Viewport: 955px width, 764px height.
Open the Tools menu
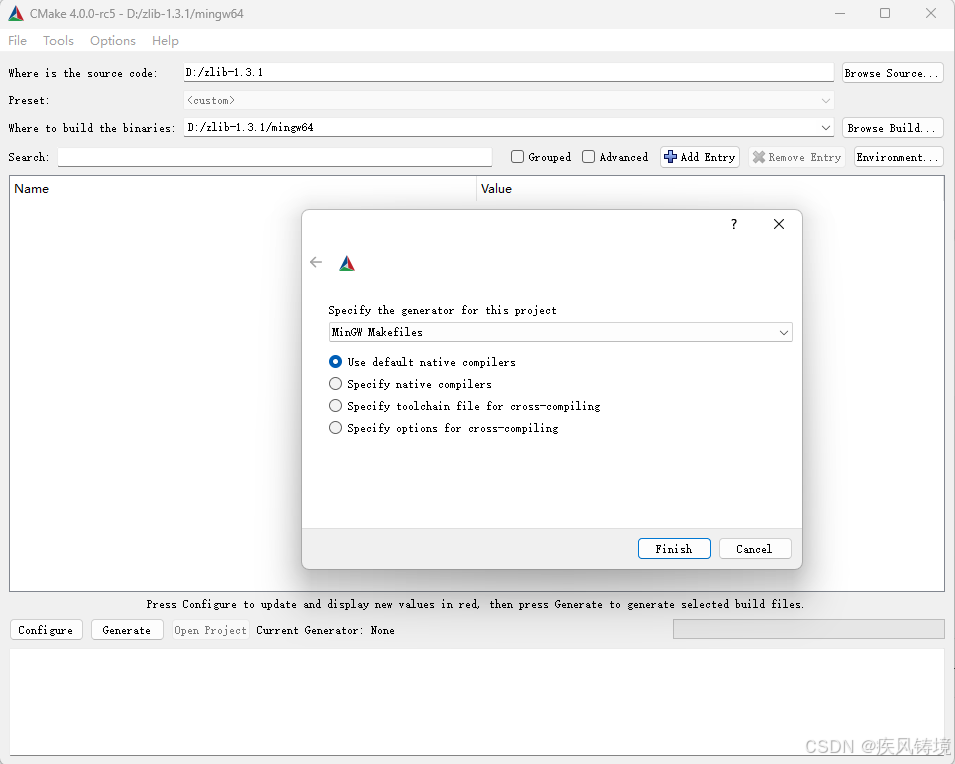pyautogui.click(x=58, y=41)
